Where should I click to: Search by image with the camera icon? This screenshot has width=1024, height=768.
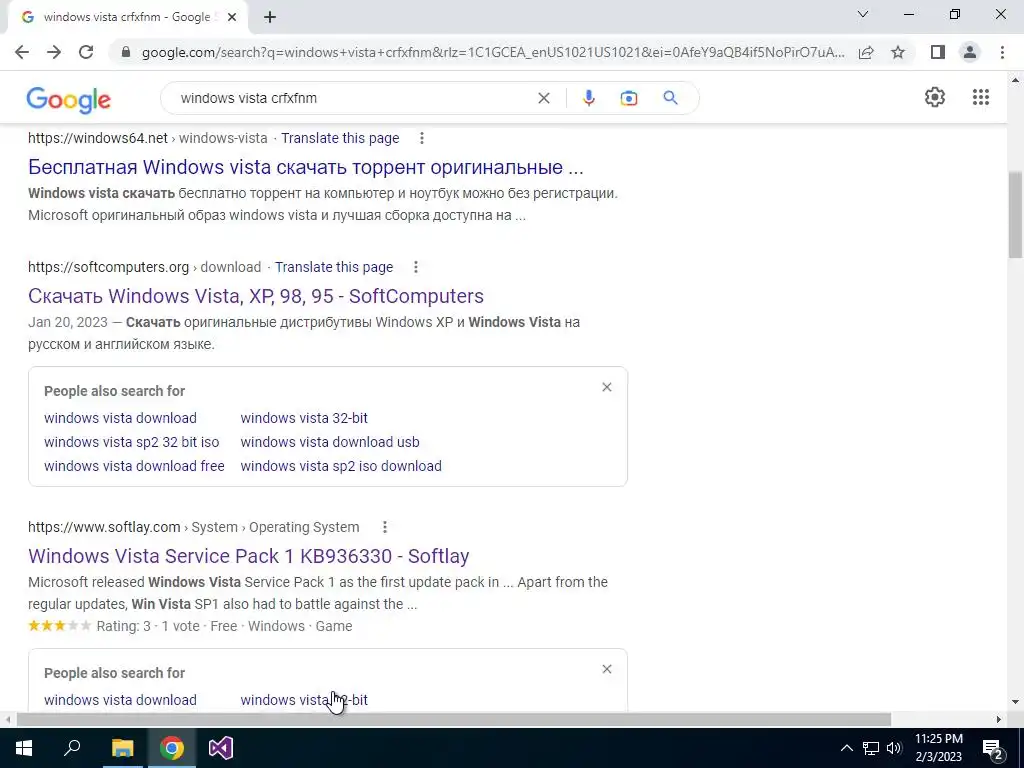[x=628, y=98]
